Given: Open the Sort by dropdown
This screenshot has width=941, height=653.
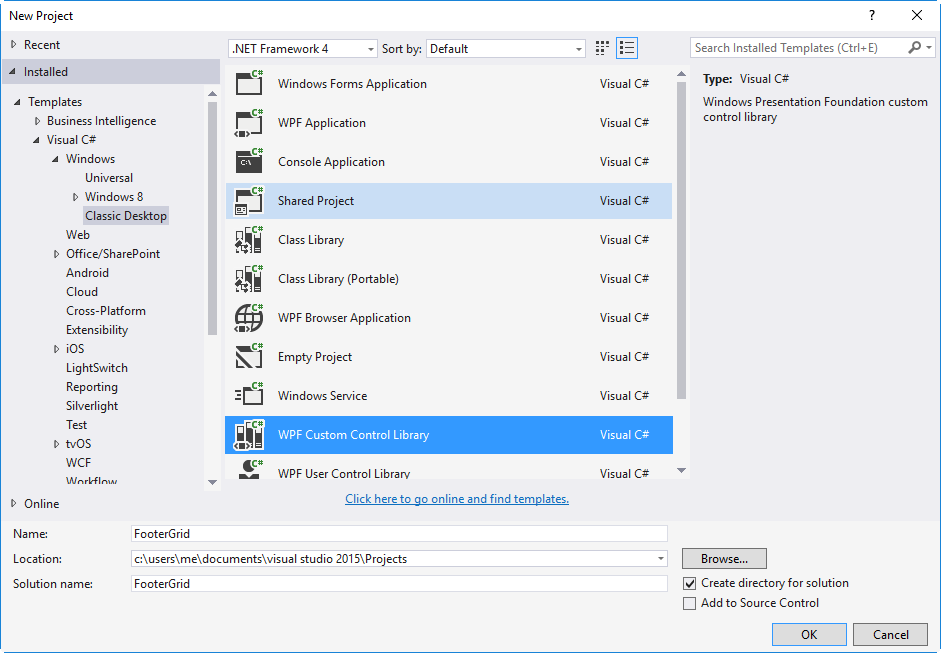Looking at the screenshot, I should [x=578, y=48].
